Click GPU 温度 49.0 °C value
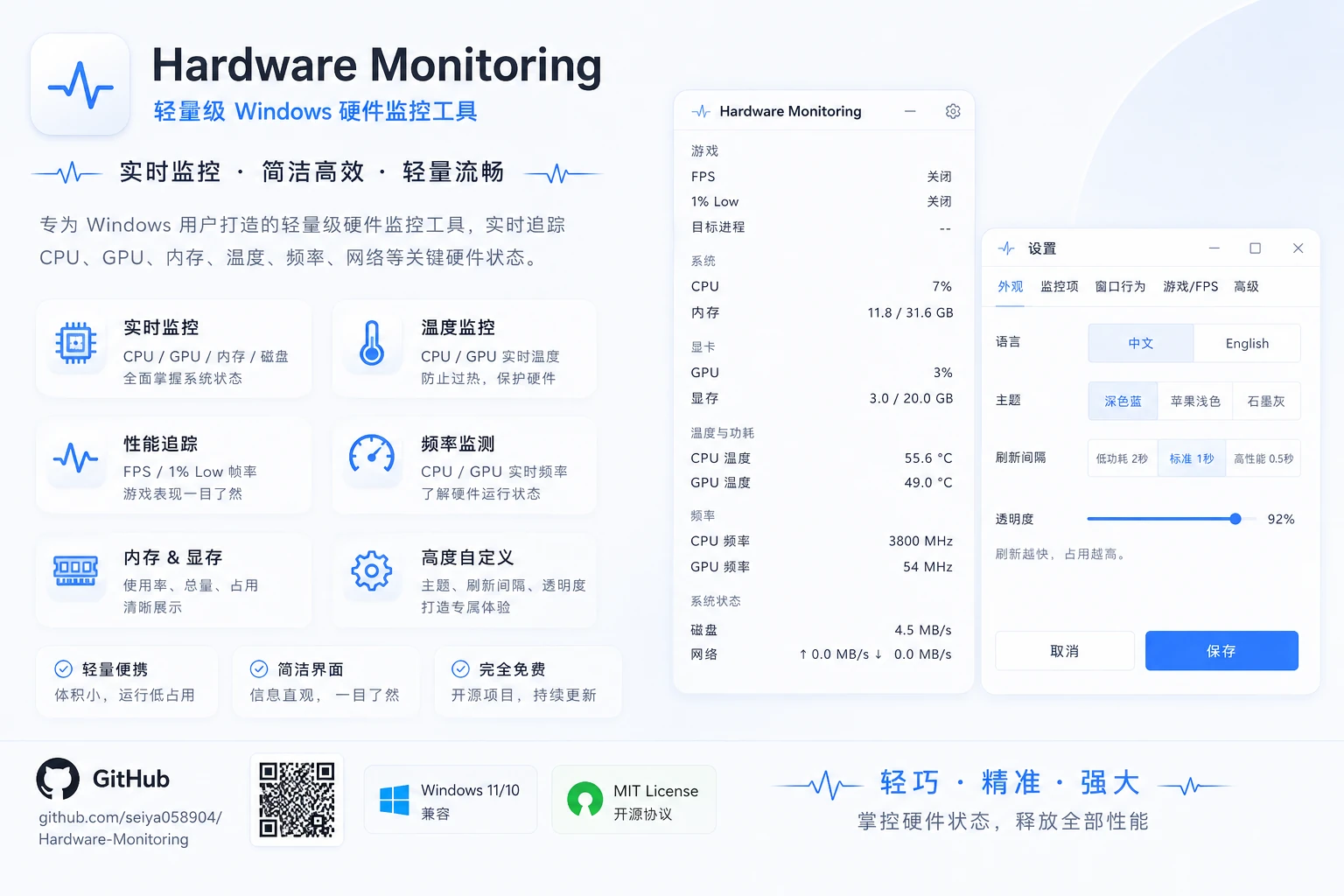This screenshot has width=1344, height=896. click(x=928, y=482)
